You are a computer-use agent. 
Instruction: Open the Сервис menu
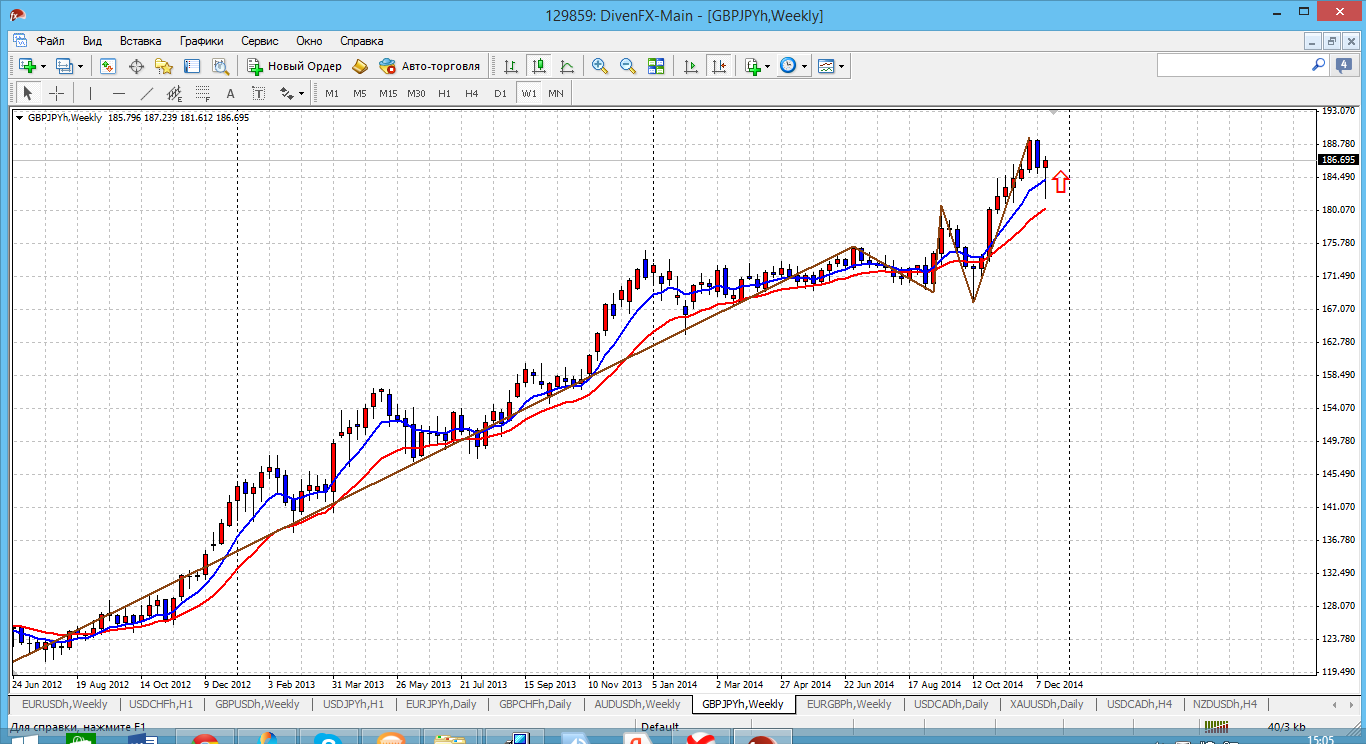coord(260,41)
